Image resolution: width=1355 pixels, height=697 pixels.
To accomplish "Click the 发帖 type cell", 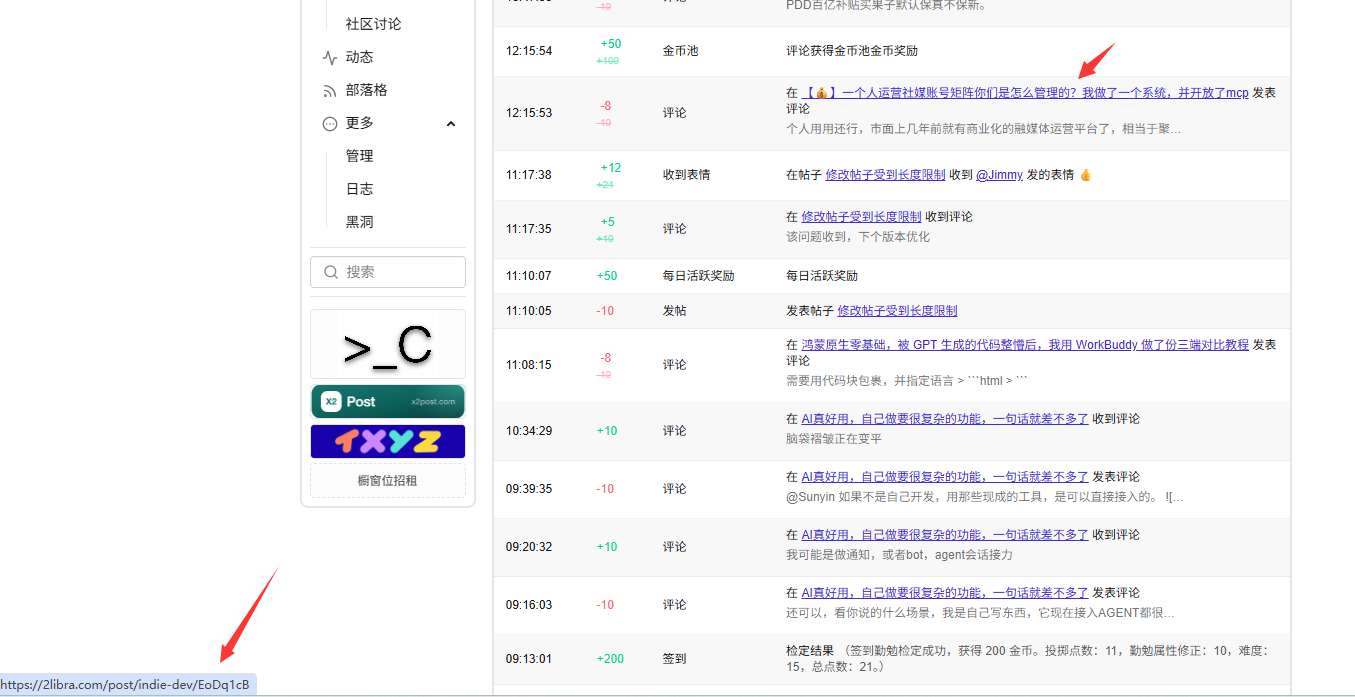I will (675, 311).
